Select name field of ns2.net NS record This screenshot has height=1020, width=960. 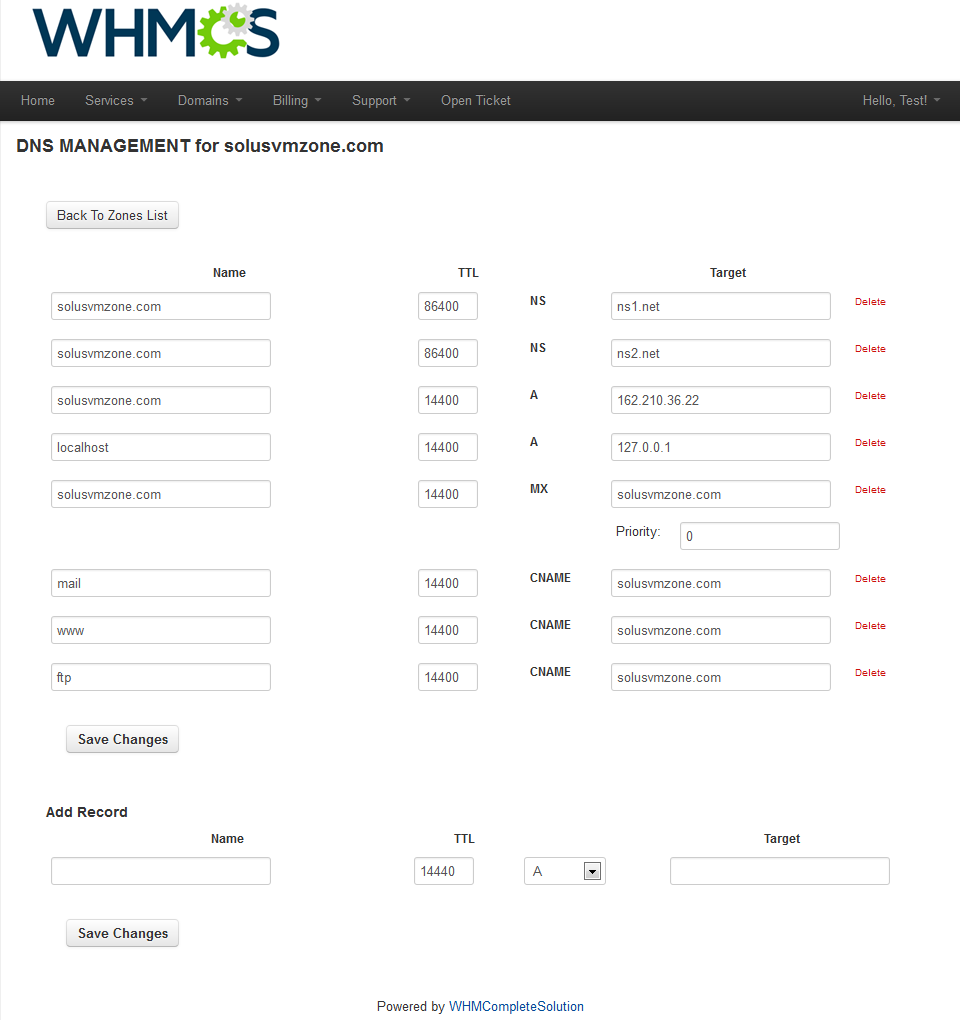(x=161, y=353)
